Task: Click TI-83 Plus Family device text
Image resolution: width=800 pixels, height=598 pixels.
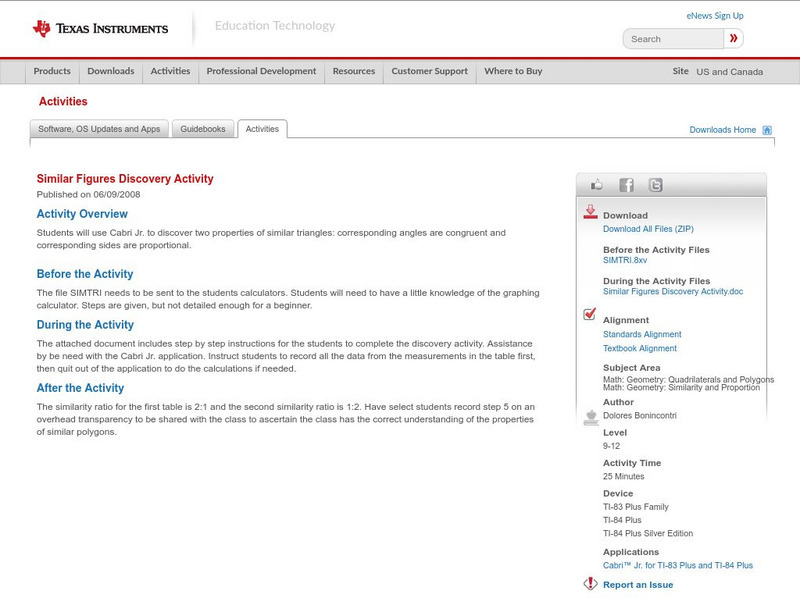Action: point(636,507)
